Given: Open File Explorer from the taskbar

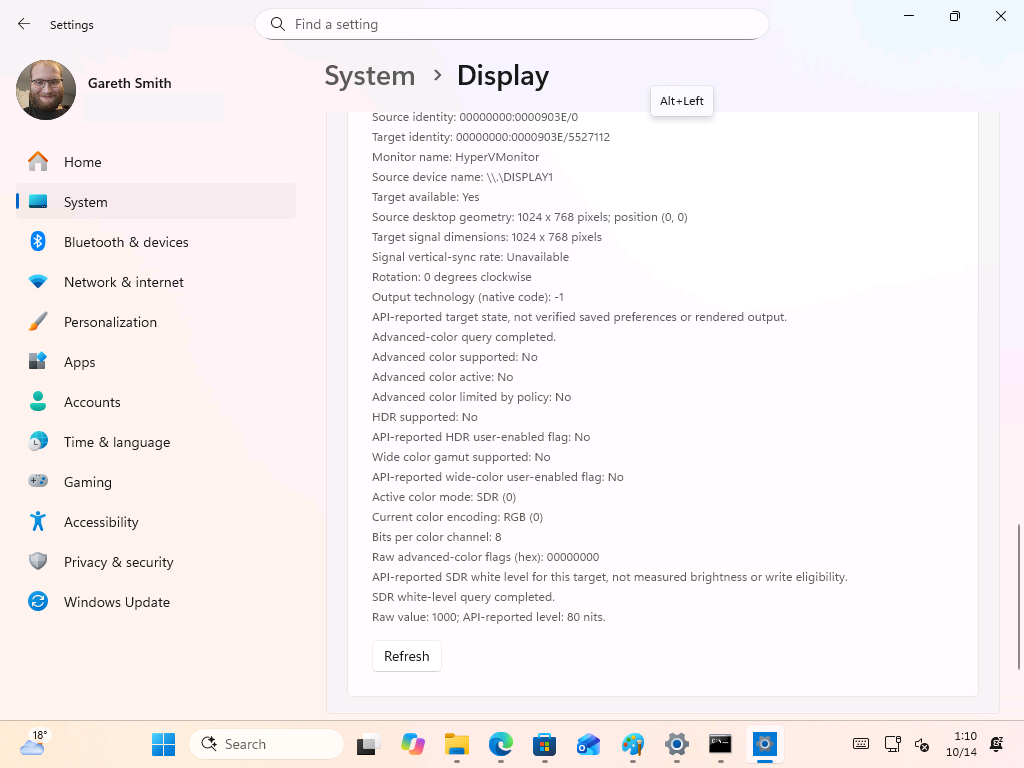Looking at the screenshot, I should point(456,744).
